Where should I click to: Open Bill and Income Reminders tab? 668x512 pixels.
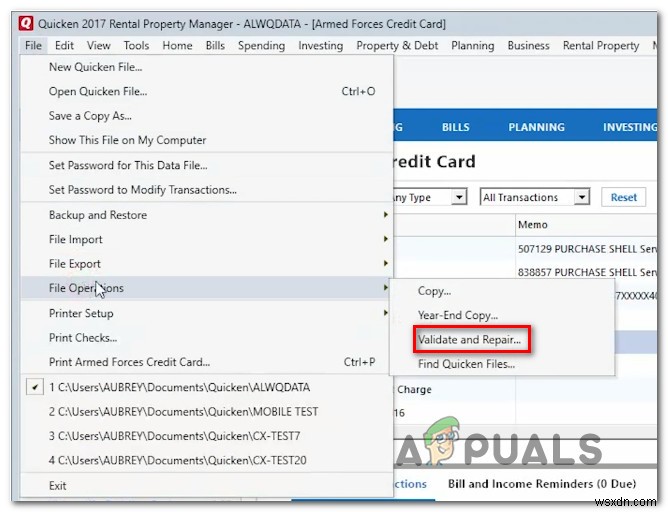click(x=542, y=484)
